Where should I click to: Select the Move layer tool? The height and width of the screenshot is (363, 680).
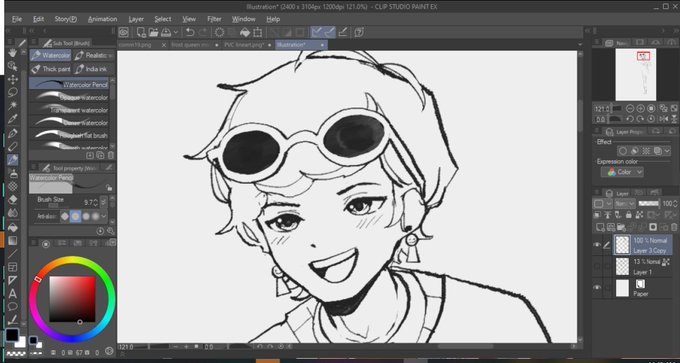(13, 79)
